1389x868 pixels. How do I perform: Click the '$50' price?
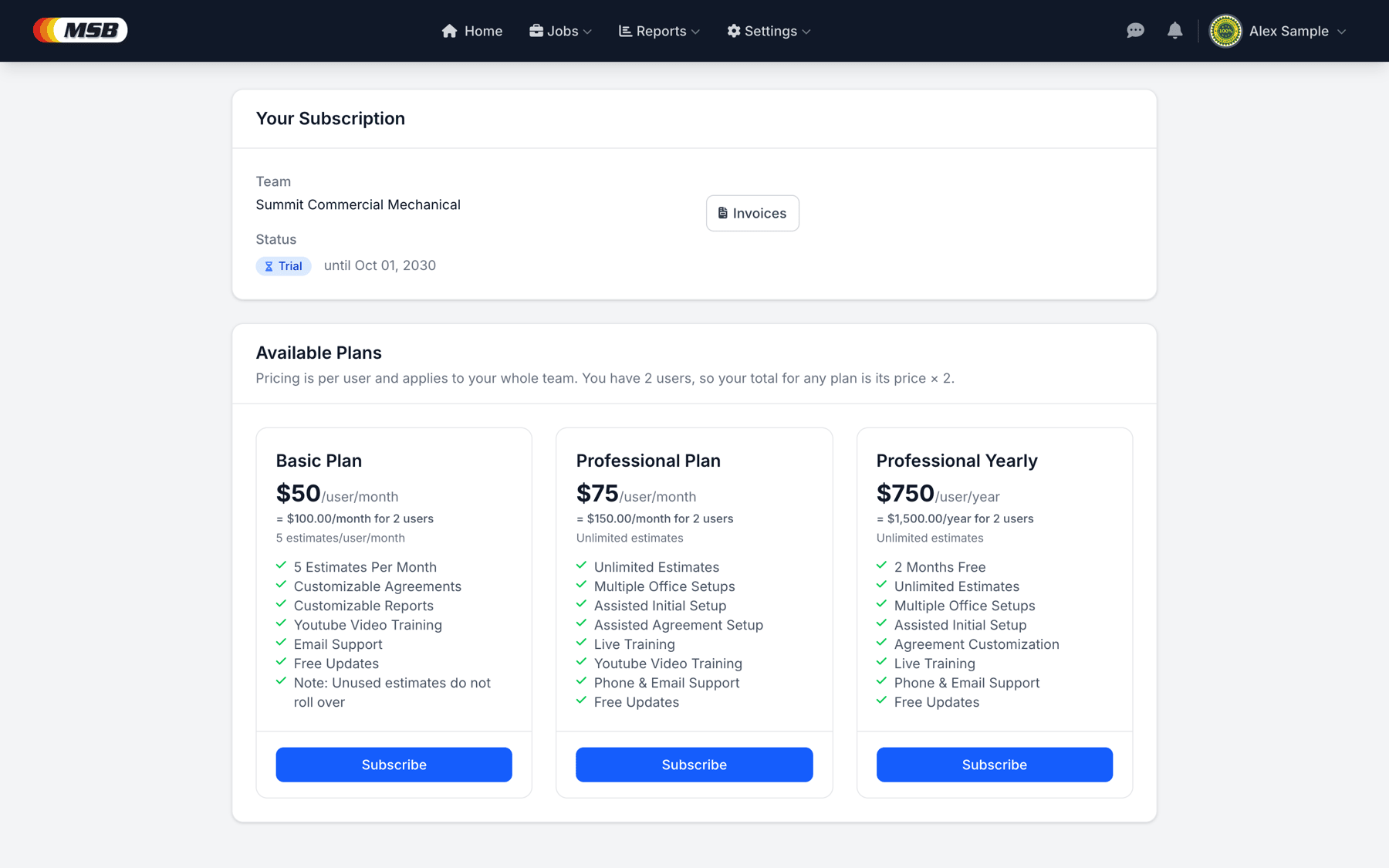click(298, 493)
